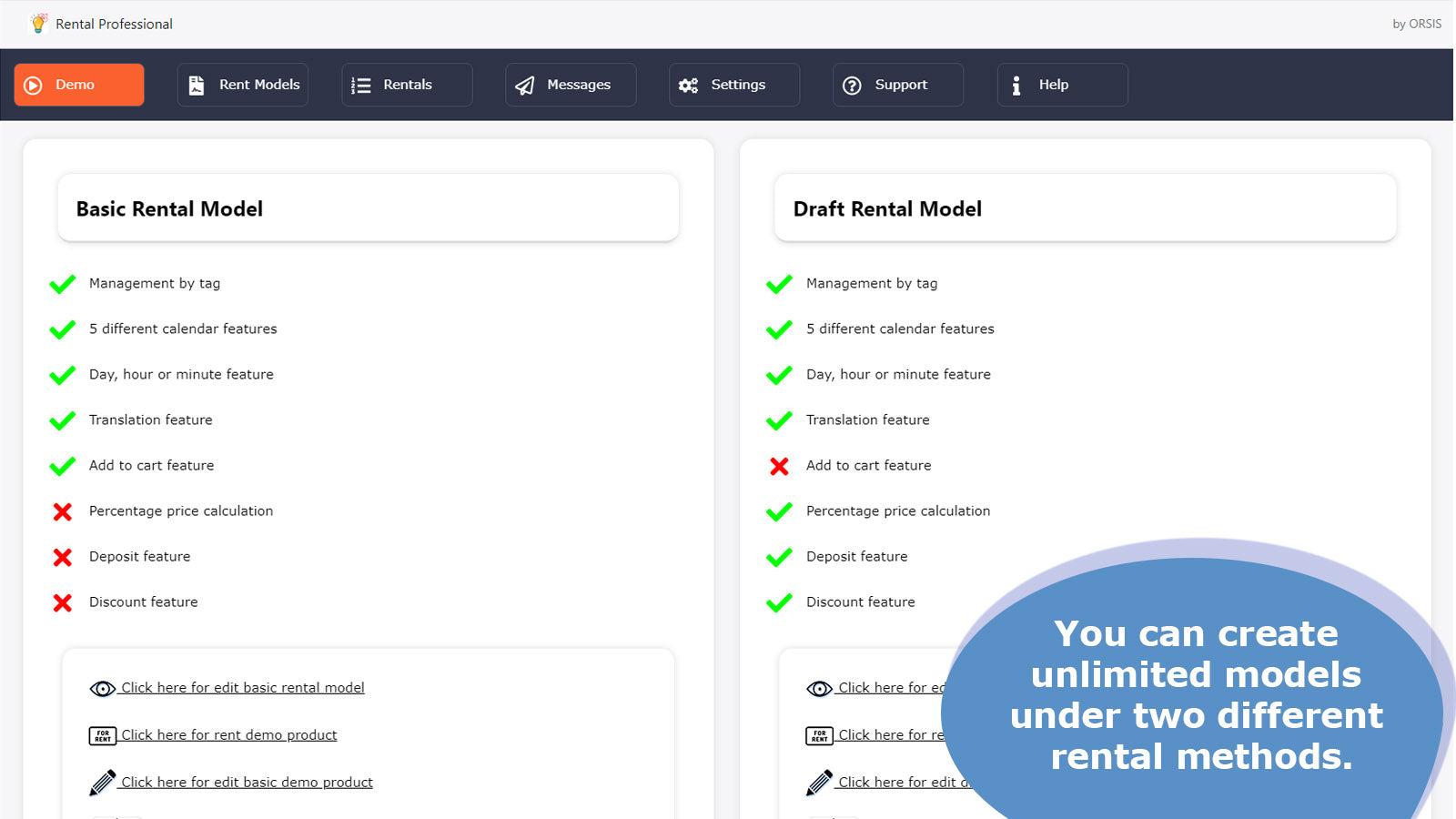Click the info icon beside Help
The height and width of the screenshot is (819, 1456).
tap(1016, 85)
